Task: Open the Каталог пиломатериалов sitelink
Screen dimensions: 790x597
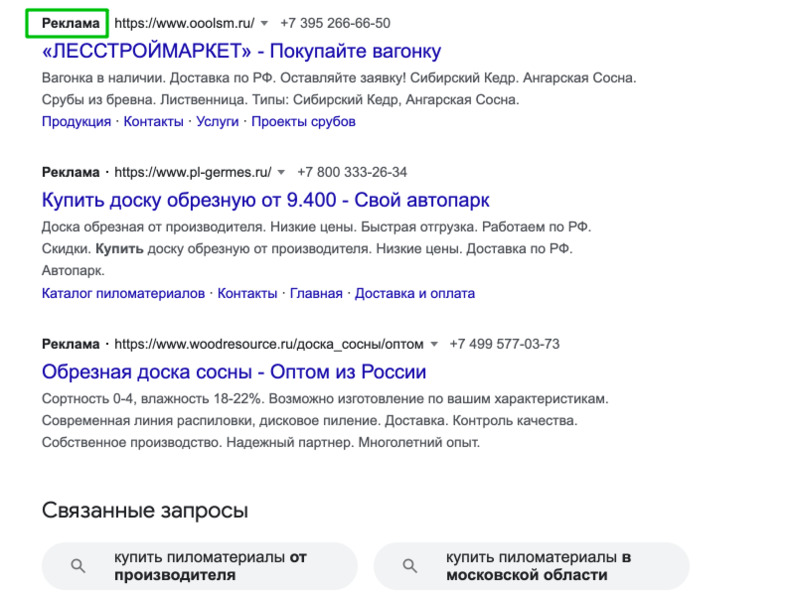Action: pos(123,294)
